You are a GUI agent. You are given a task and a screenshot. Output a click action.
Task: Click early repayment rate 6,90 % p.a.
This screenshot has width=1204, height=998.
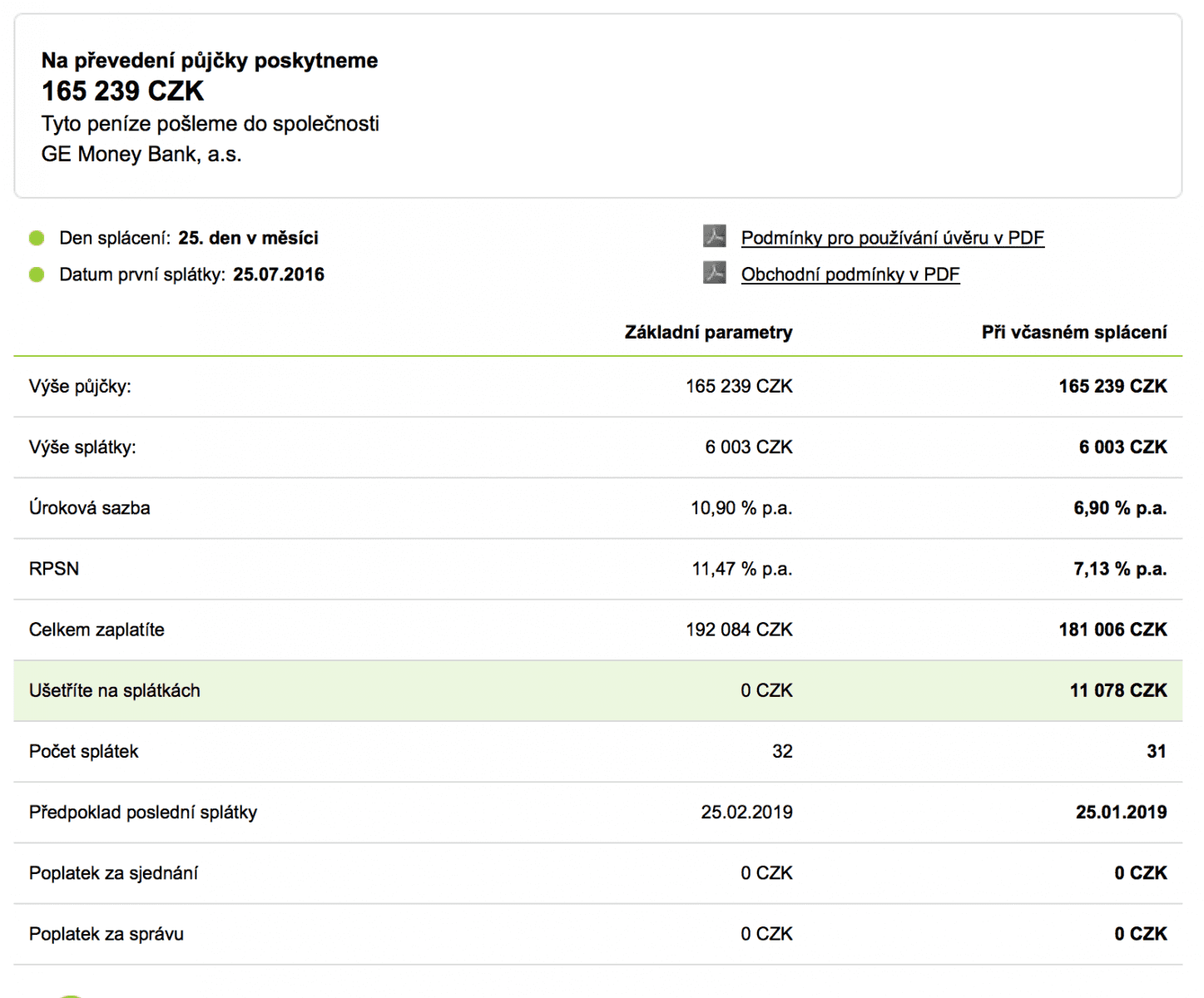coord(1120,508)
